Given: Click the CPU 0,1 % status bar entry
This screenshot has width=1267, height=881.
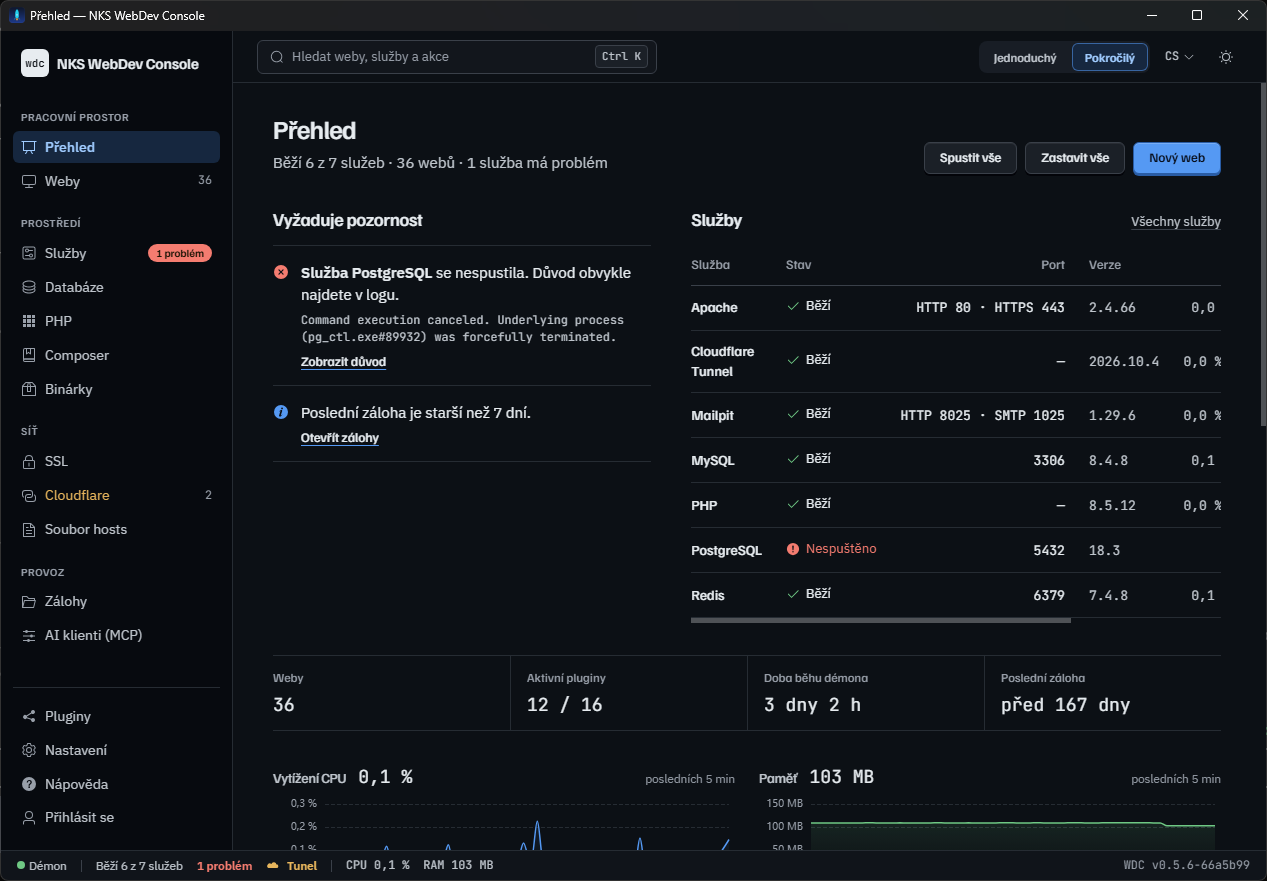Looking at the screenshot, I should pyautogui.click(x=378, y=866).
